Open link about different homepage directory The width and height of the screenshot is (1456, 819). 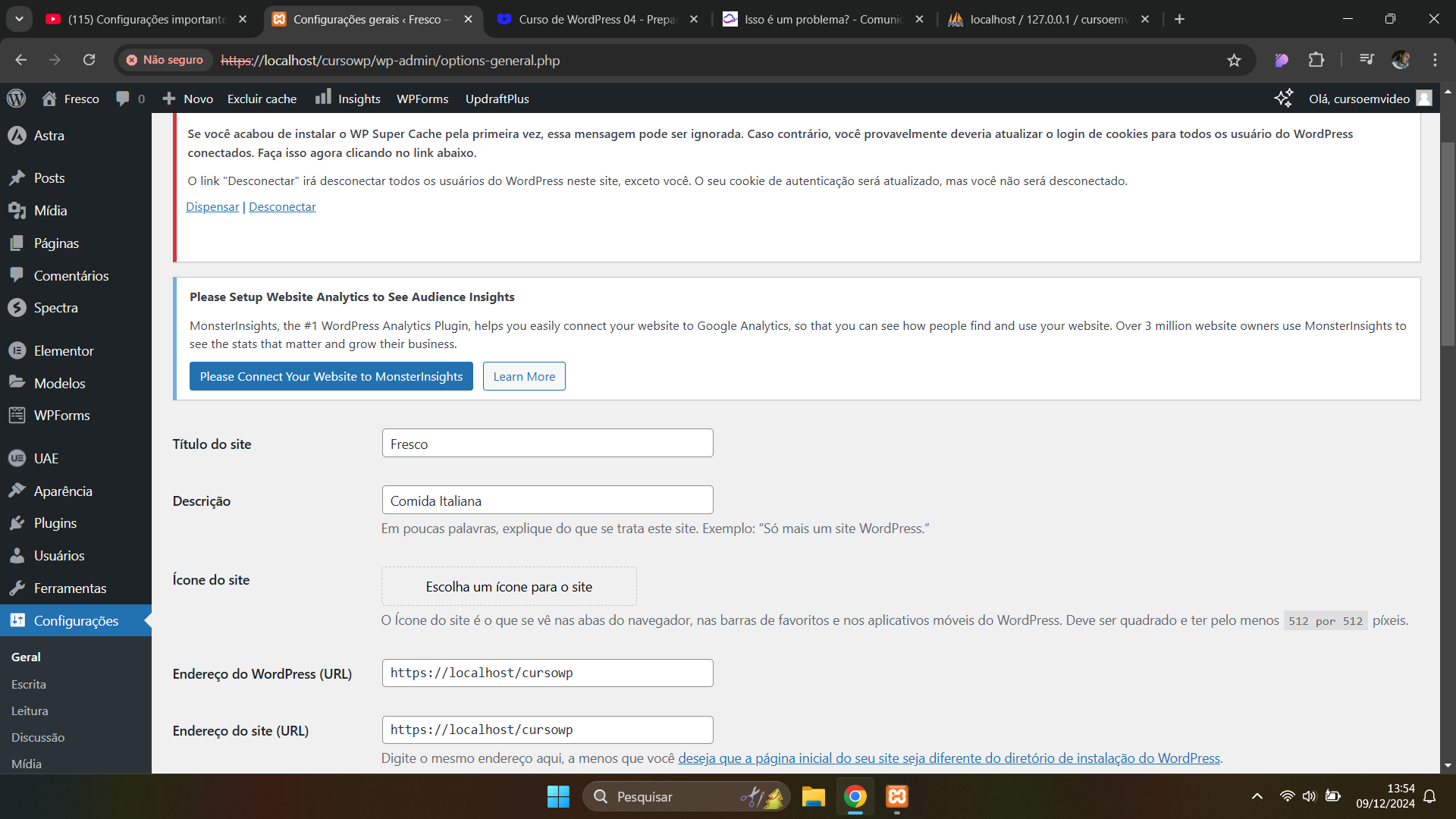949,758
